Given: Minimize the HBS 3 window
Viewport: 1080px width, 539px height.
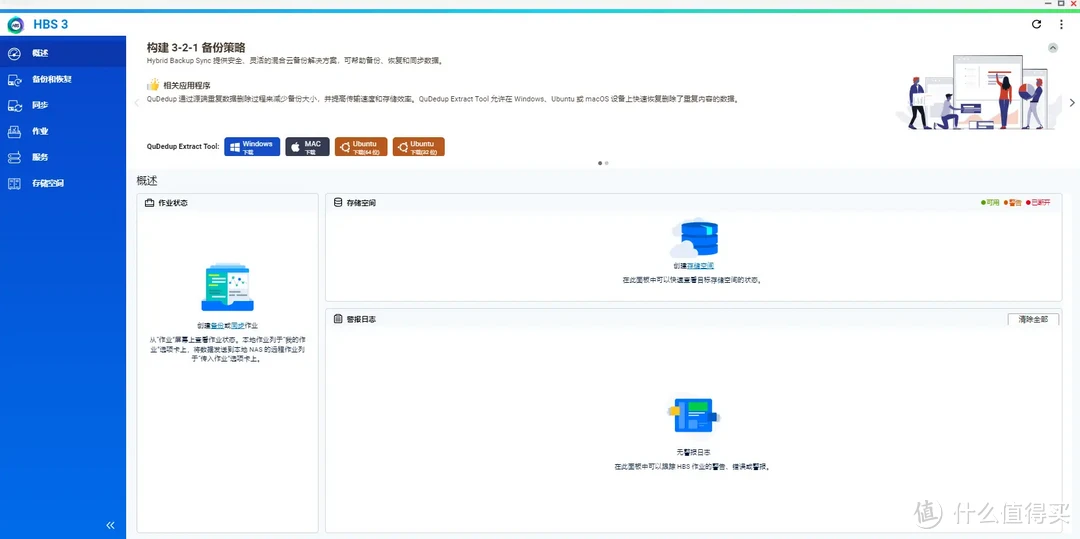Looking at the screenshot, I should [1048, 3].
